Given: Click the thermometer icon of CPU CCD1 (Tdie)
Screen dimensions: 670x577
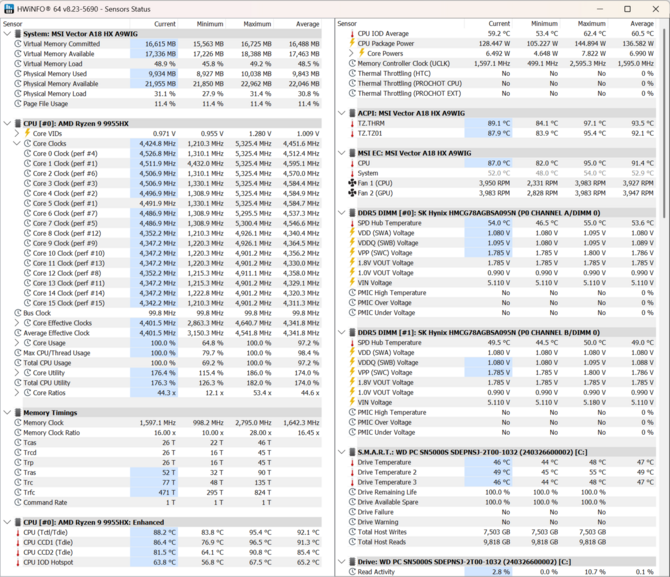Looking at the screenshot, I should pos(18,542).
